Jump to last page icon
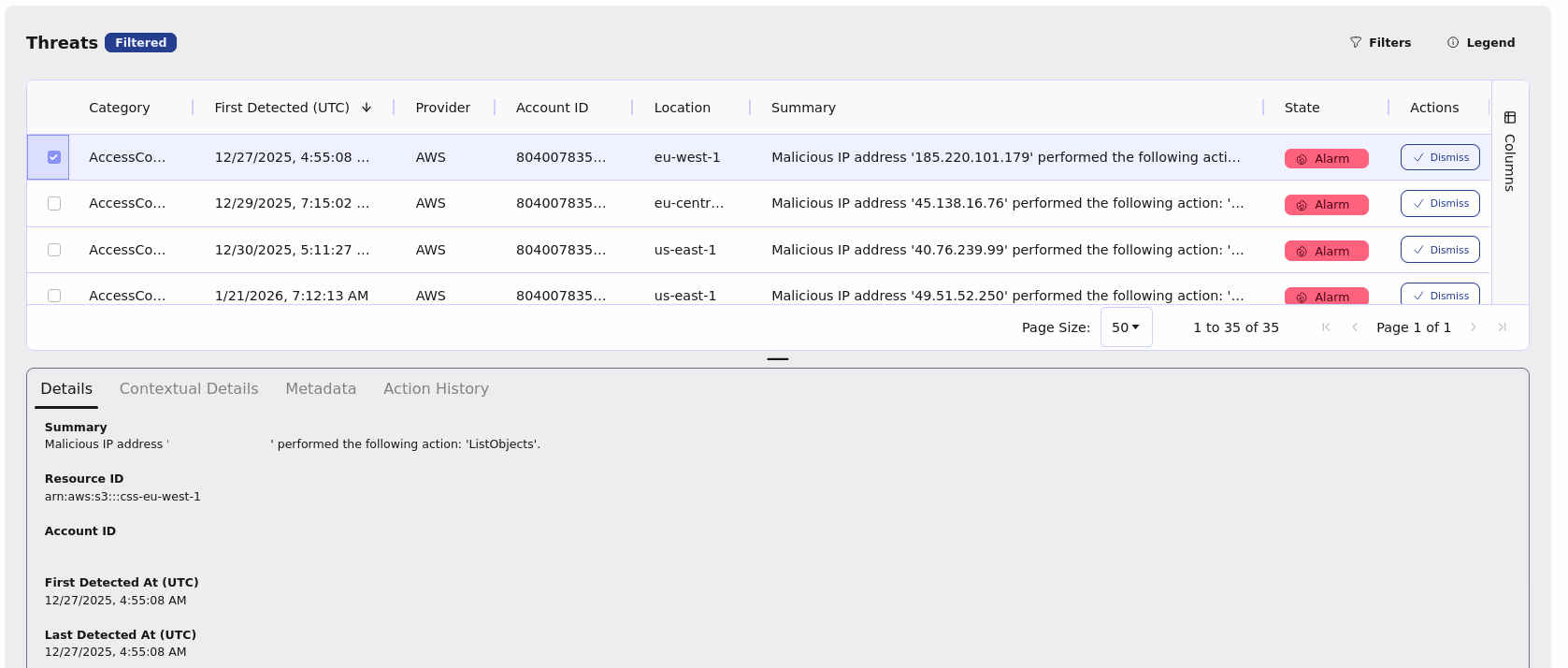Viewport: 1568px width, 668px height. click(x=1502, y=327)
